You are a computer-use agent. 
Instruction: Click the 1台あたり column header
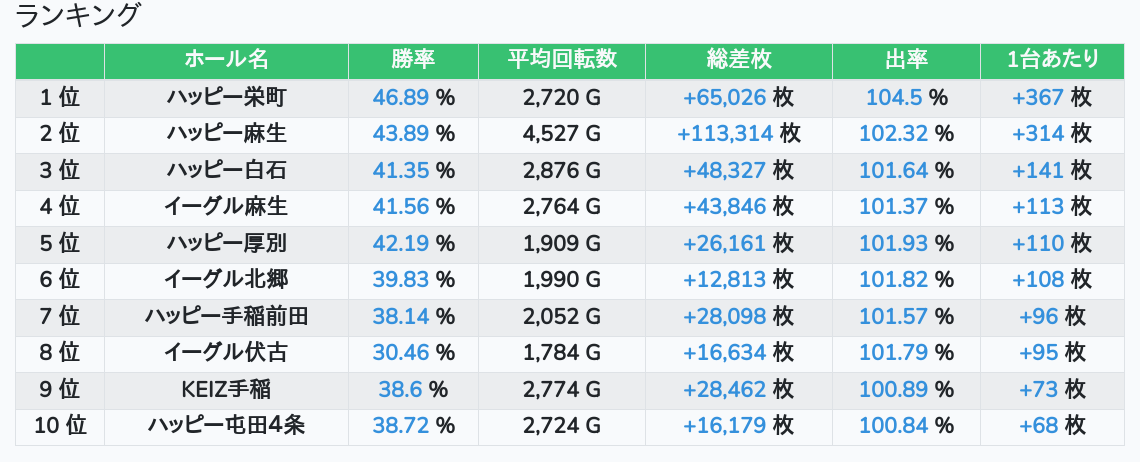1052,60
